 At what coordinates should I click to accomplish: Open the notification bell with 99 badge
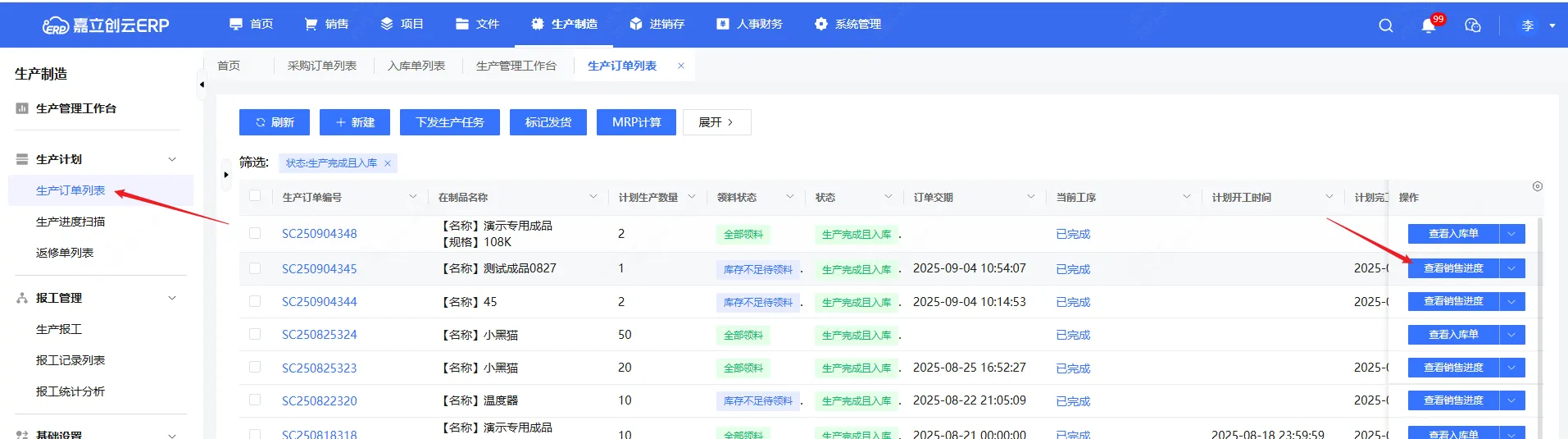click(x=1429, y=25)
